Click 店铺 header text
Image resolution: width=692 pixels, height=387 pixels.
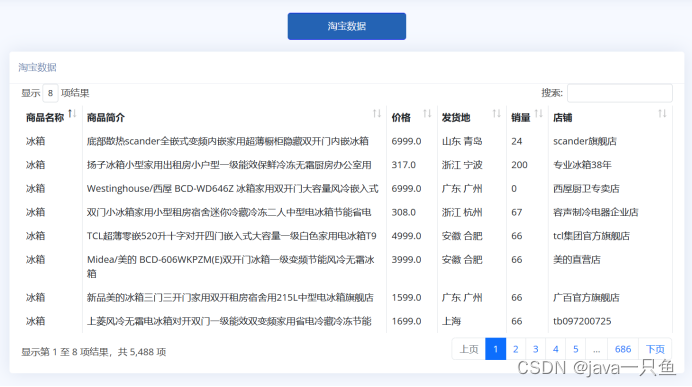coord(563,118)
